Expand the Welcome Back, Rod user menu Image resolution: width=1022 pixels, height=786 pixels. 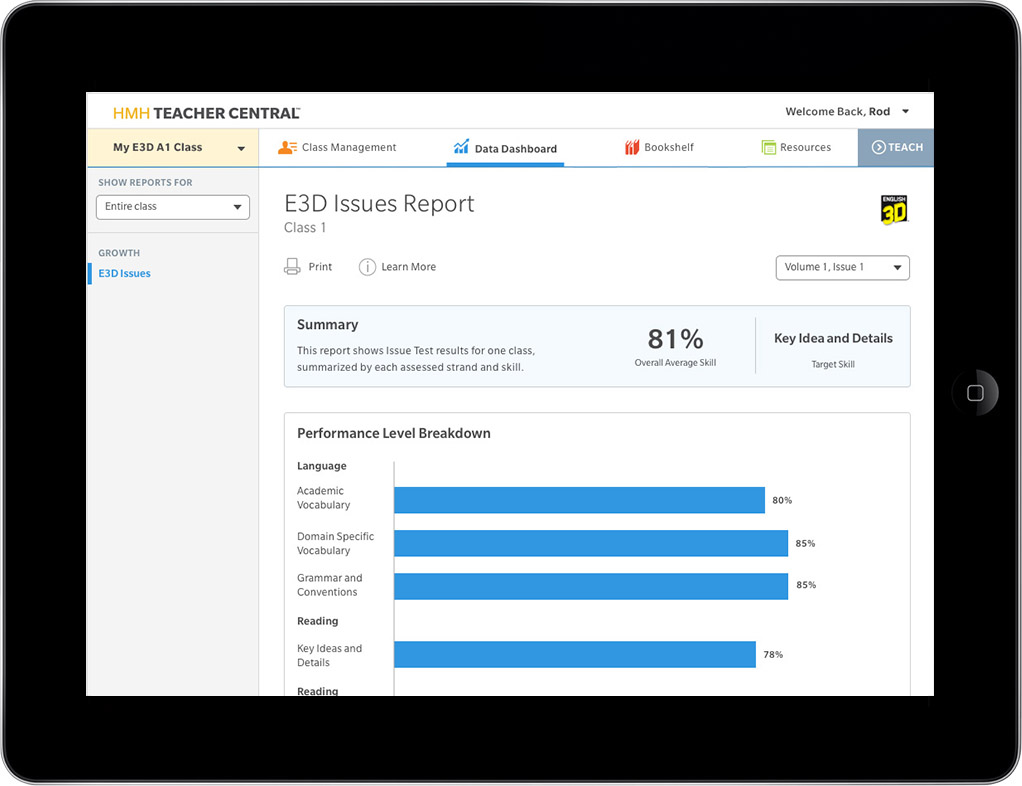click(847, 111)
